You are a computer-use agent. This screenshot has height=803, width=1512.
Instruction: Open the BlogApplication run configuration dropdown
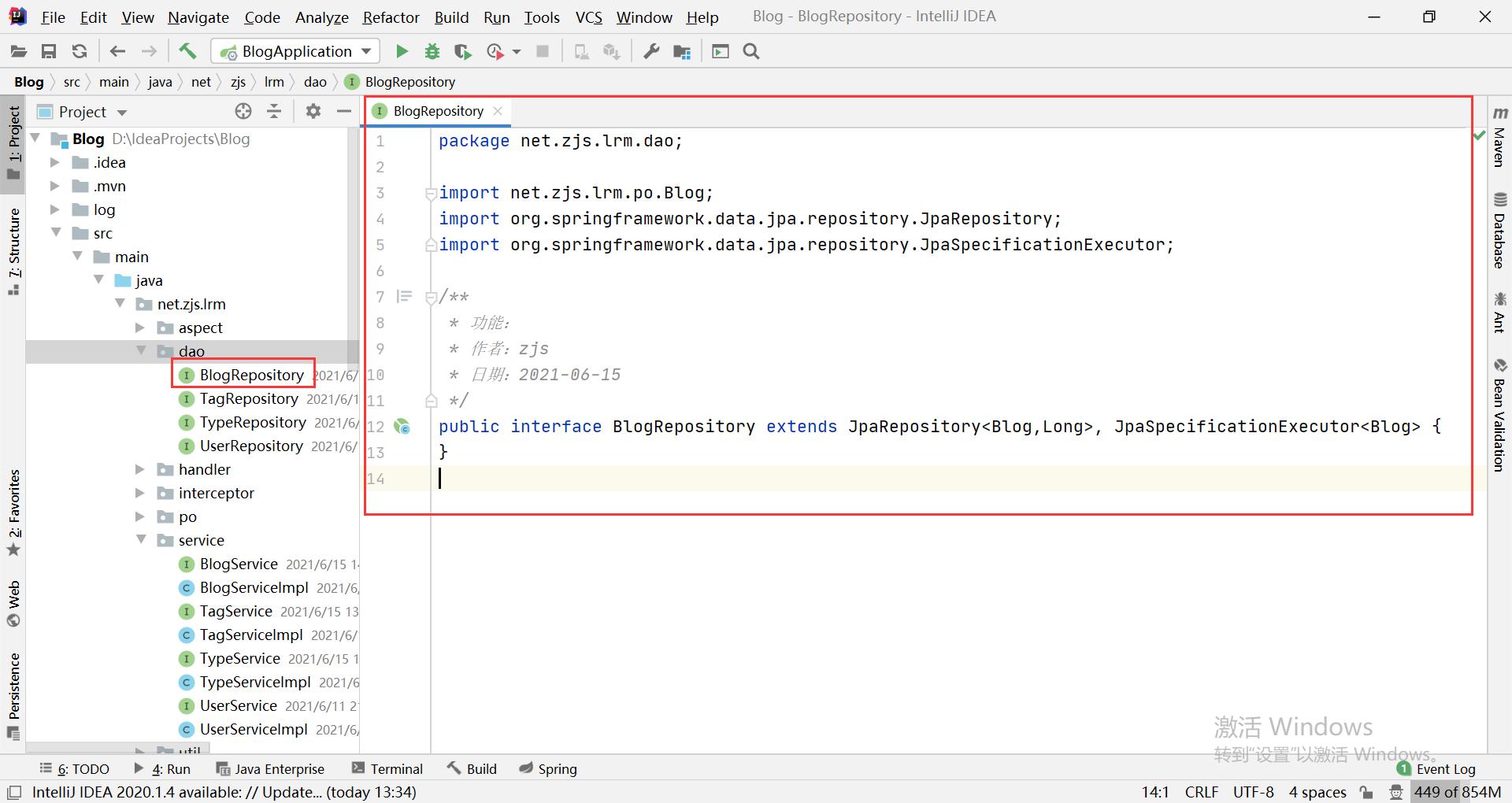(x=296, y=52)
